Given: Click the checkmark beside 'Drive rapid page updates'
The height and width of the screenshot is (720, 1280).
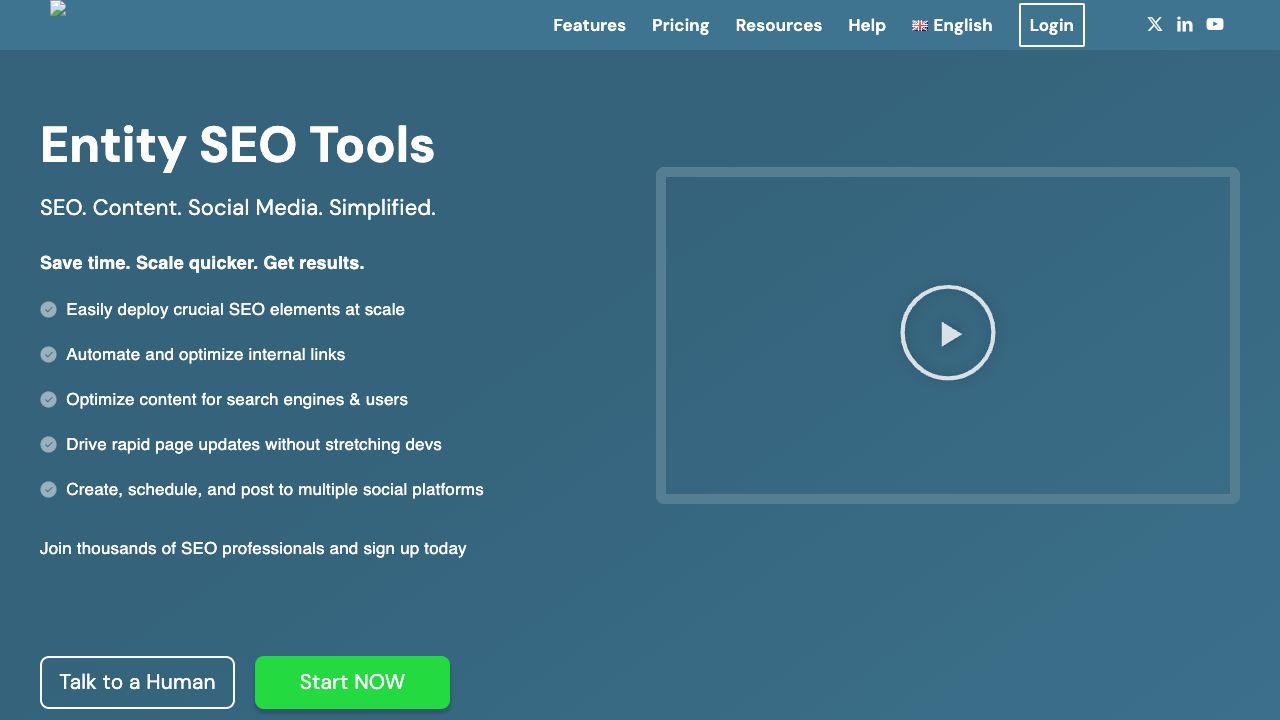Looking at the screenshot, I should click(48, 444).
